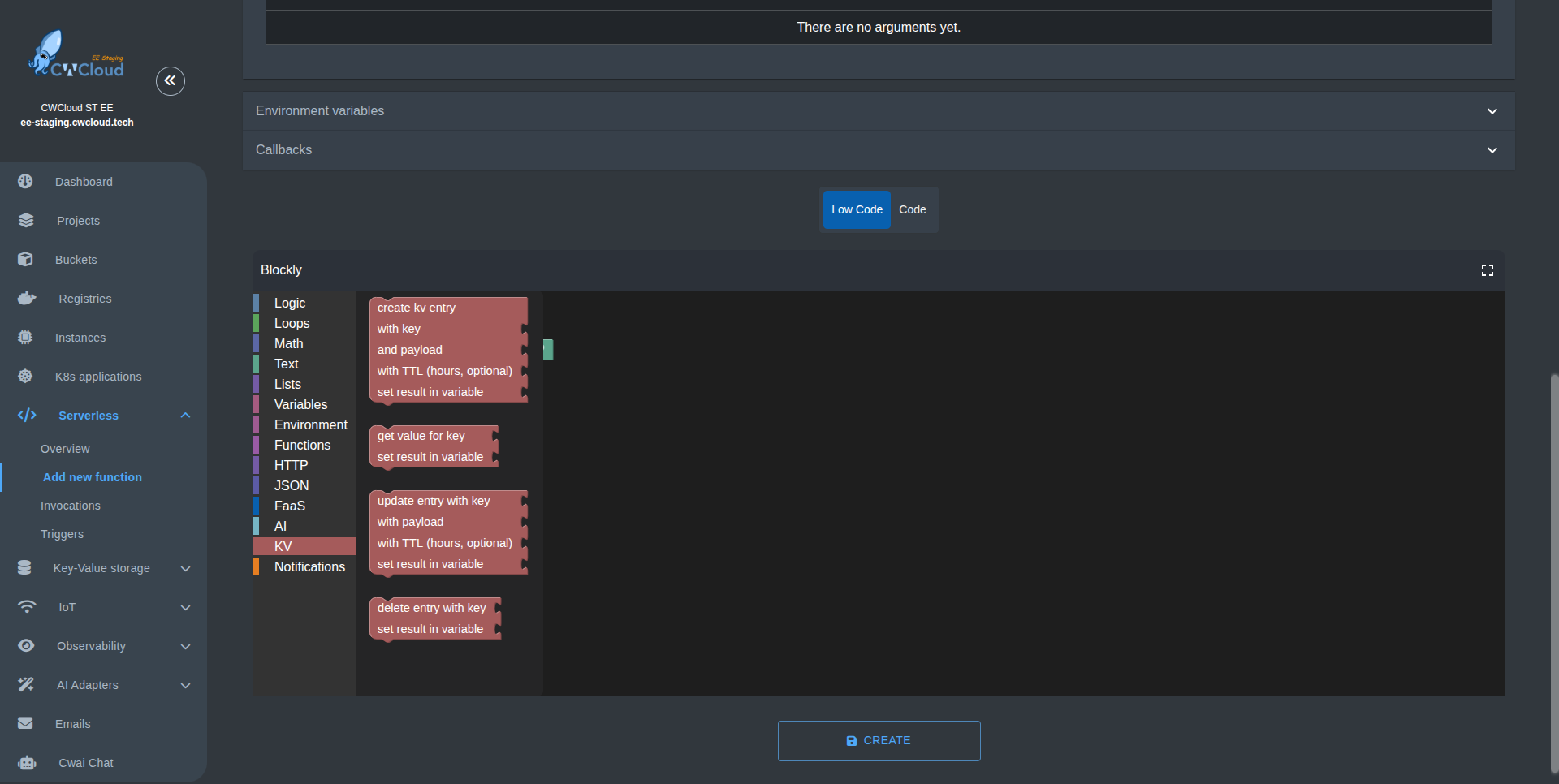This screenshot has width=1559, height=784.
Task: Click the Key-Value storage database icon
Action: tap(25, 568)
